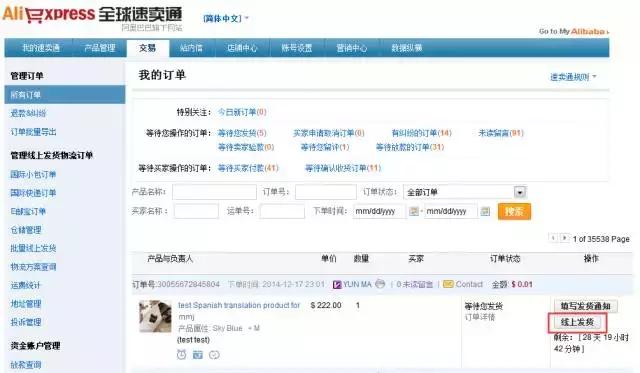Open the 0未读留言 link
Screen dimensions: 640x373
414,284
